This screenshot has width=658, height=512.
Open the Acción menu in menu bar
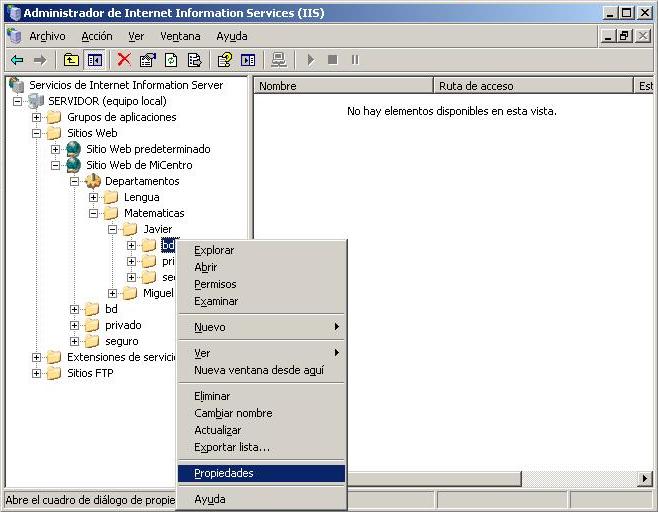click(x=97, y=36)
